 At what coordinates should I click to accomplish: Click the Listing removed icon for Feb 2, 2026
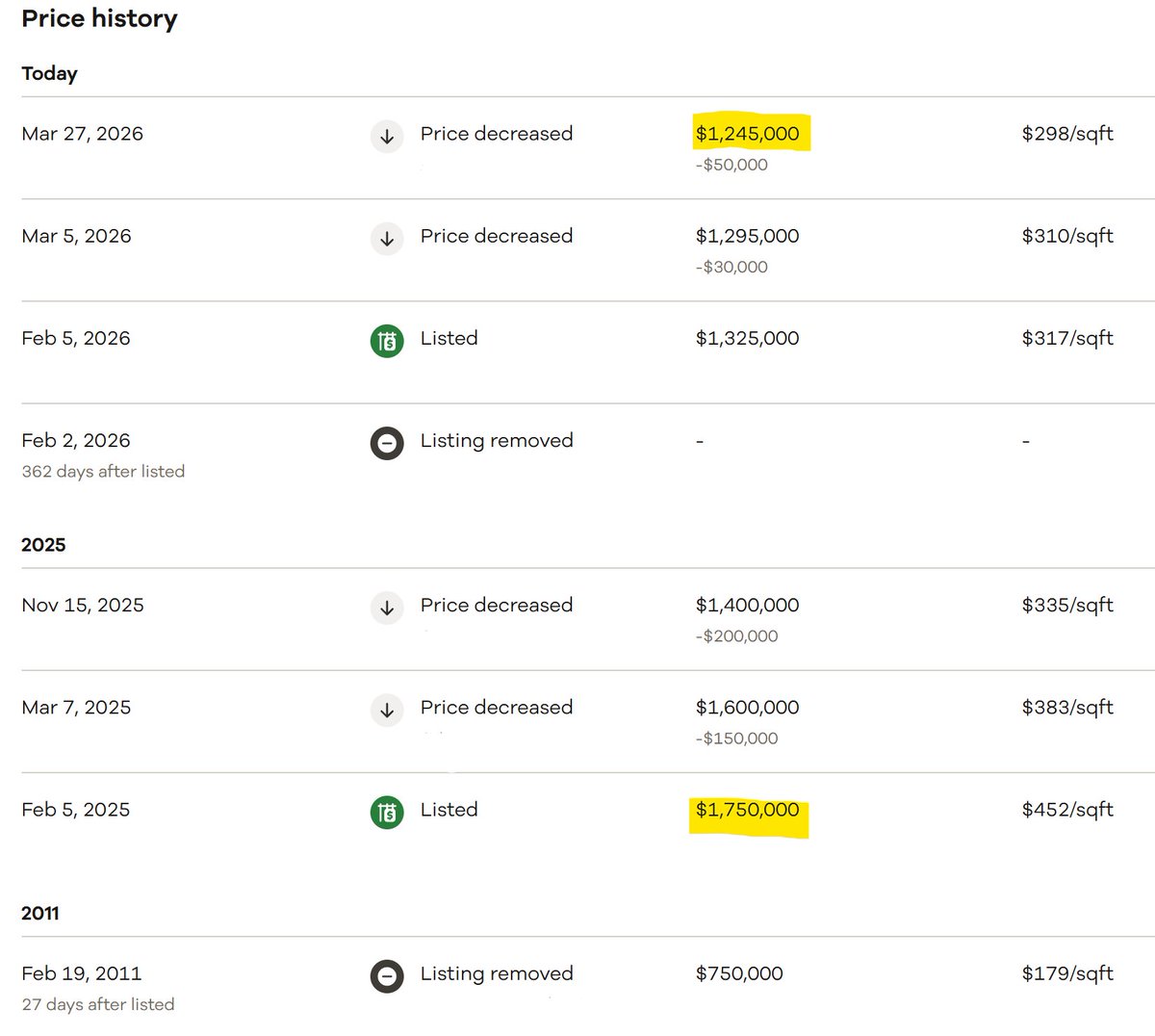387,443
